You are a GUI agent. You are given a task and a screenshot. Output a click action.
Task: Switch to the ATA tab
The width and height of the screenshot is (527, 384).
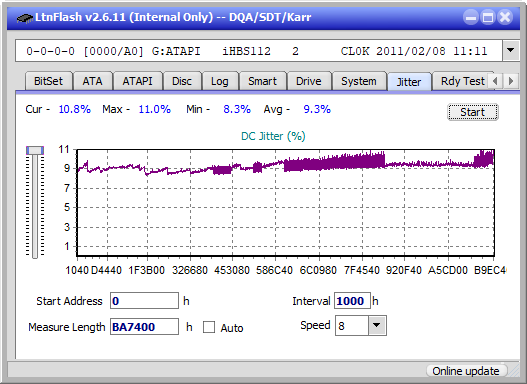coord(92,81)
